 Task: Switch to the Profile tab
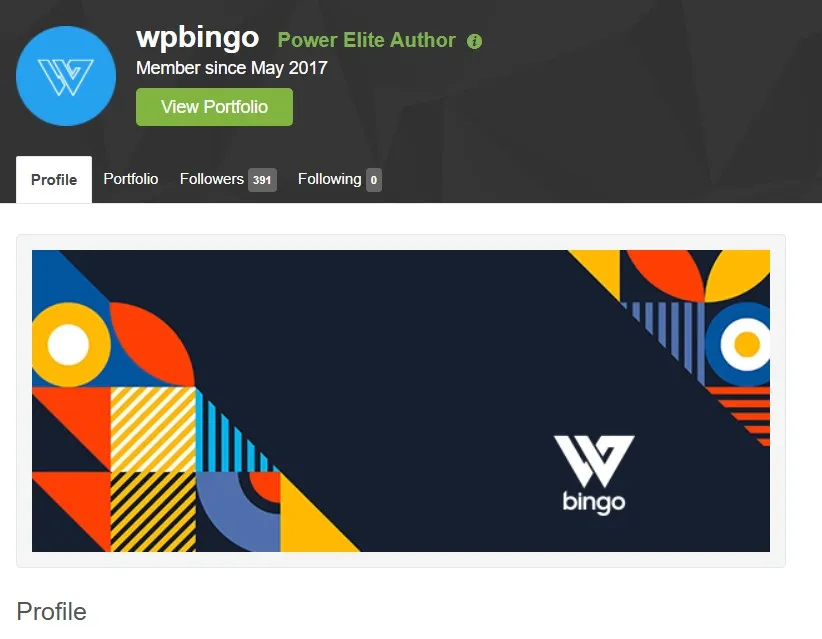(54, 179)
